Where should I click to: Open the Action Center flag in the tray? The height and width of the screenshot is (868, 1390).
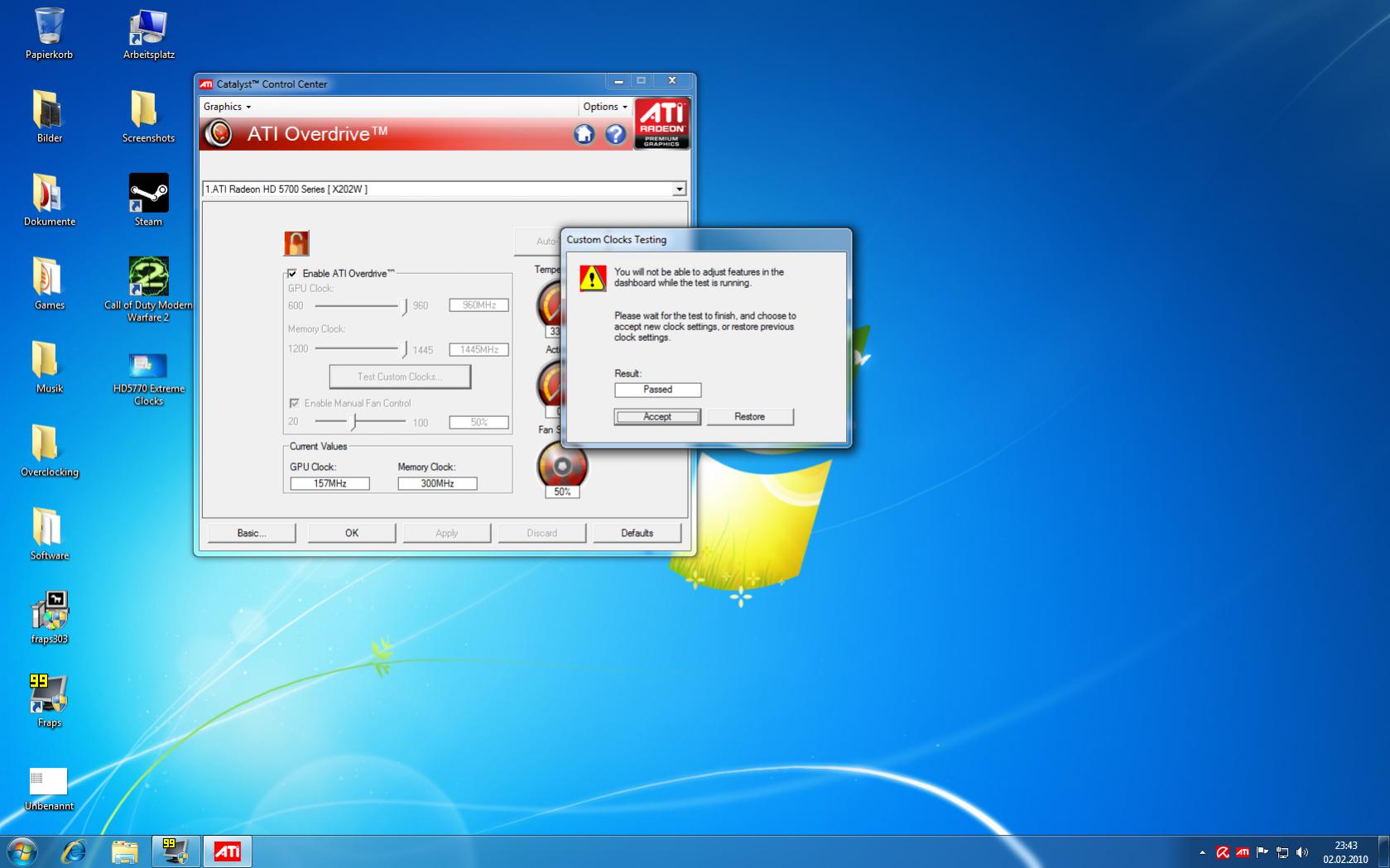click(1263, 852)
